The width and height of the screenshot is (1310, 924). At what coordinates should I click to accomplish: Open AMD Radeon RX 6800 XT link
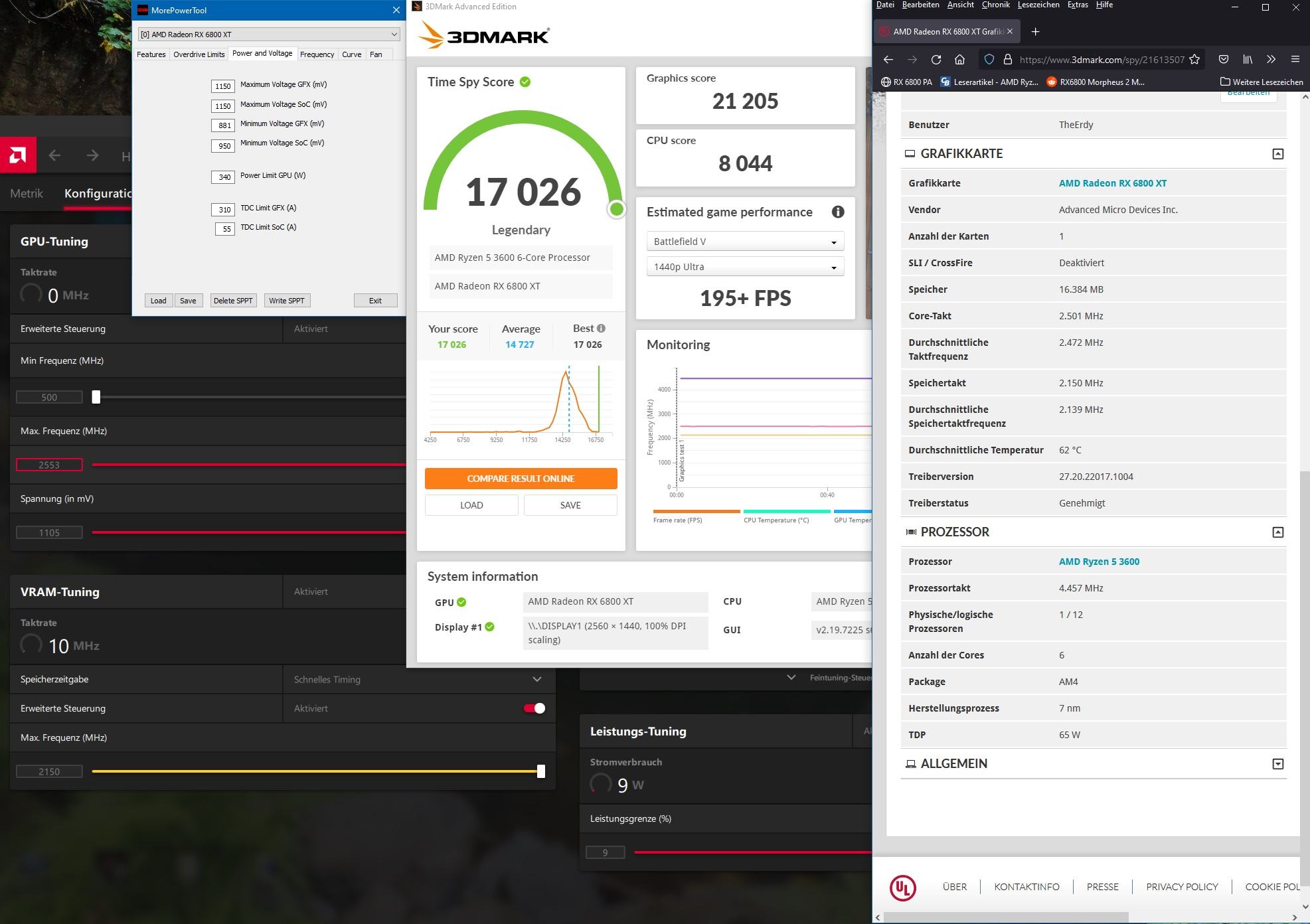[1112, 183]
